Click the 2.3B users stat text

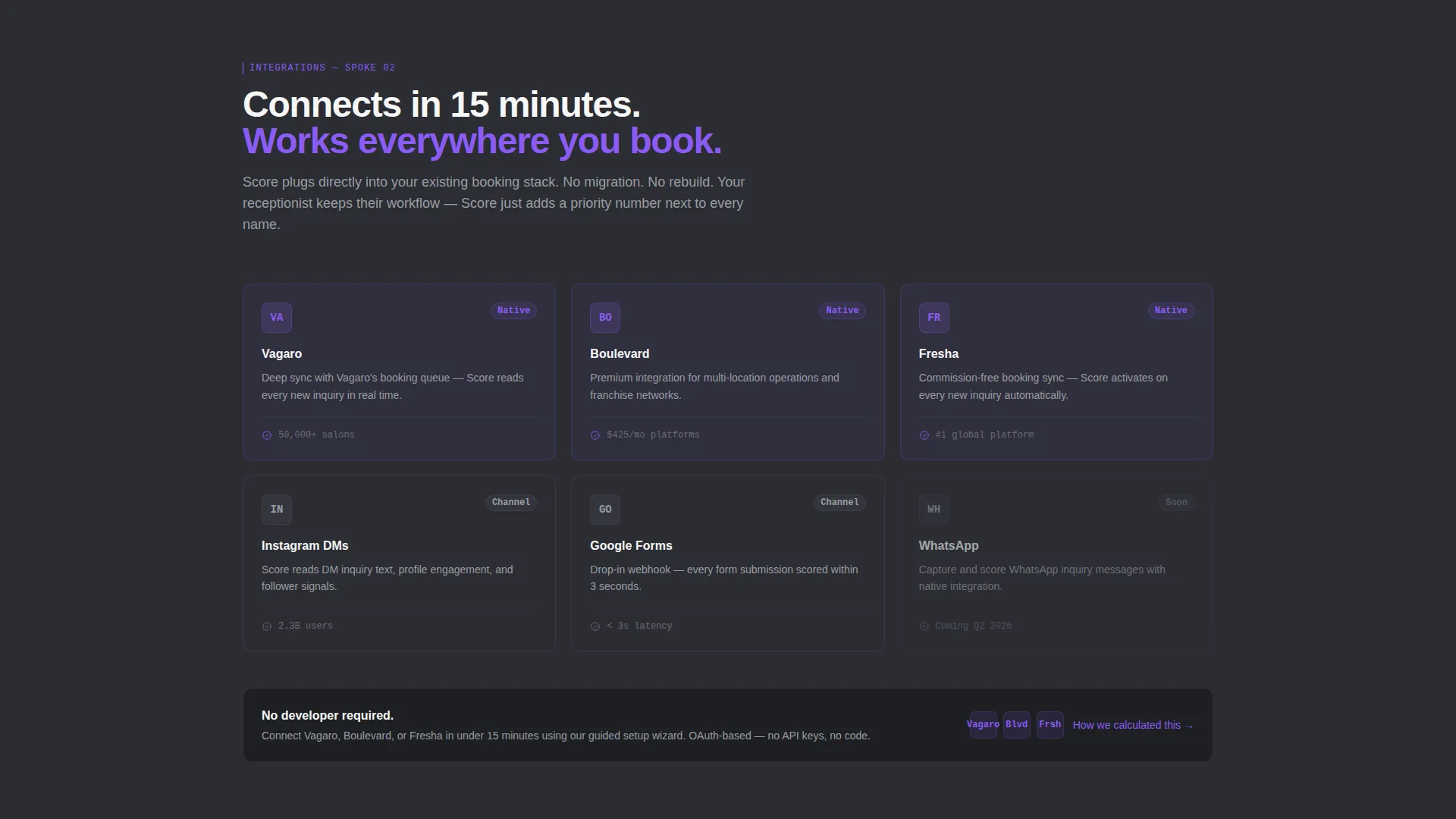pos(305,626)
